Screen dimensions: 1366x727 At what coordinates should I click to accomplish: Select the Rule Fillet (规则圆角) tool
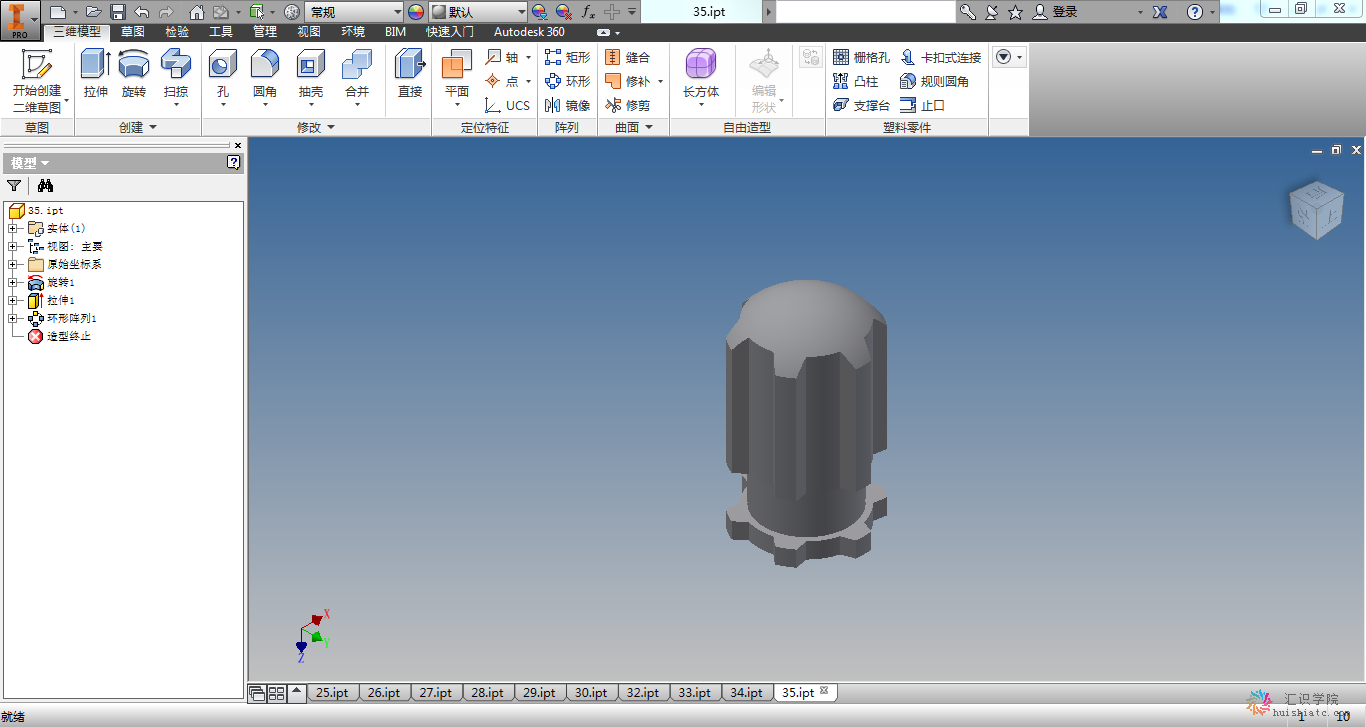(934, 81)
